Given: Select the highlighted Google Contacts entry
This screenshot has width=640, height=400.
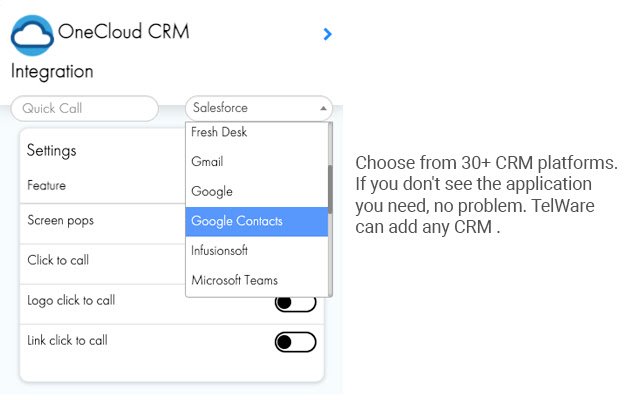Looking at the screenshot, I should [x=257, y=221].
